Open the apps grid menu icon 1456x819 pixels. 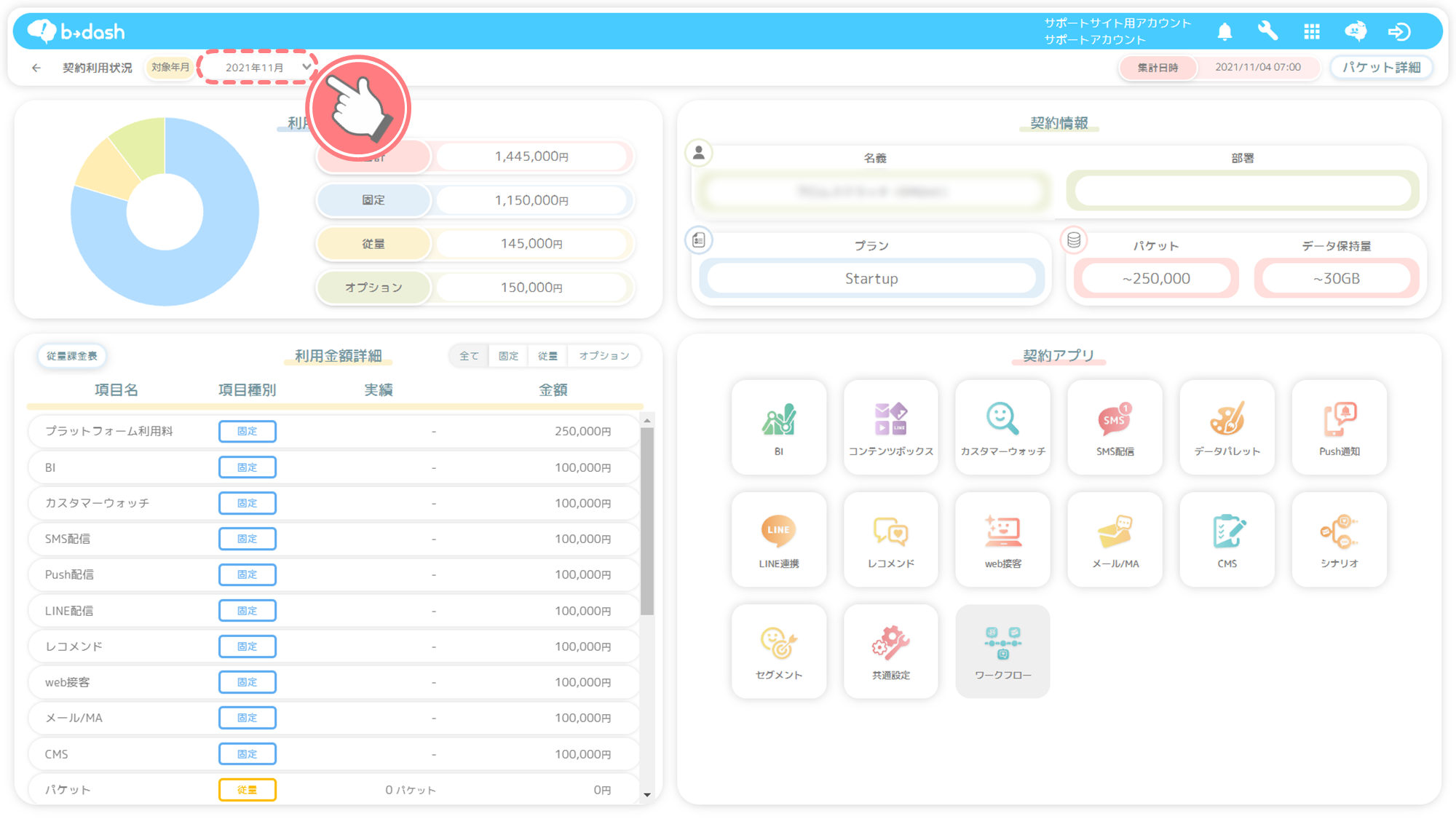click(x=1312, y=31)
